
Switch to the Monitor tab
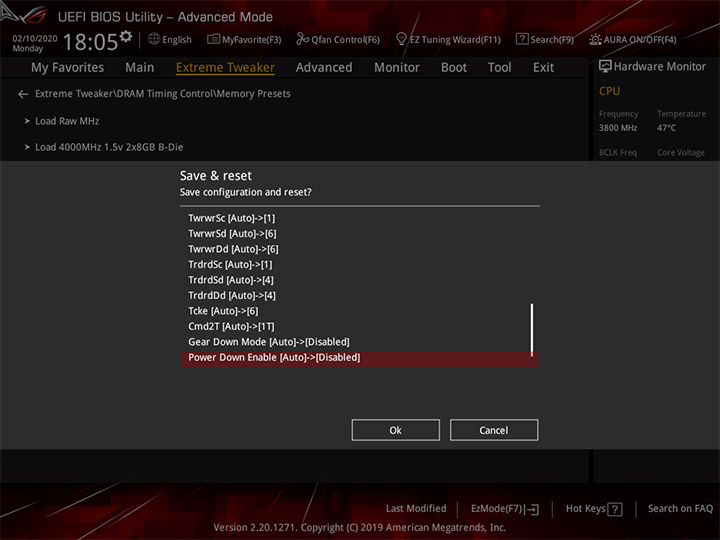[397, 68]
